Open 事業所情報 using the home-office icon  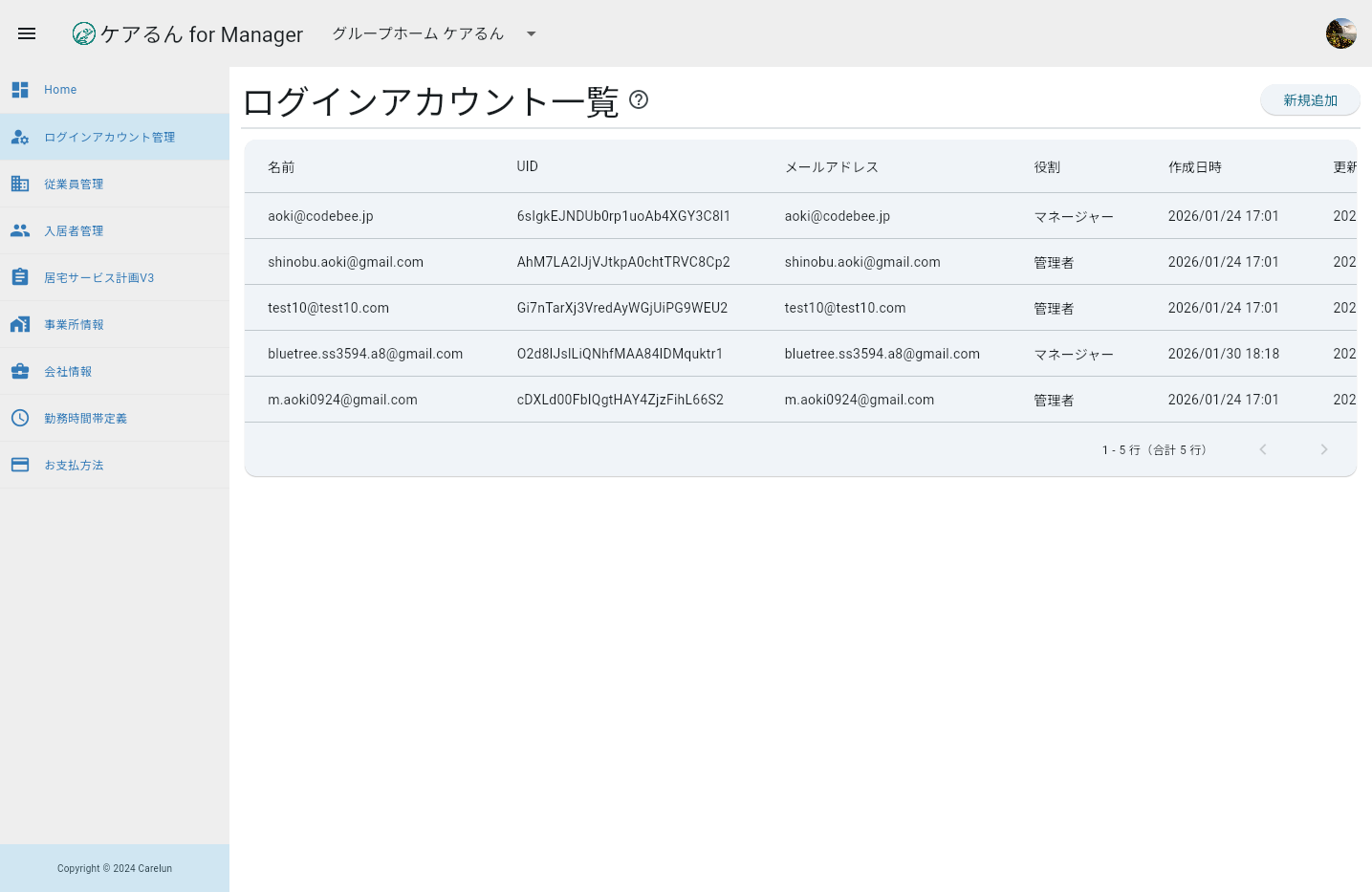[x=20, y=324]
